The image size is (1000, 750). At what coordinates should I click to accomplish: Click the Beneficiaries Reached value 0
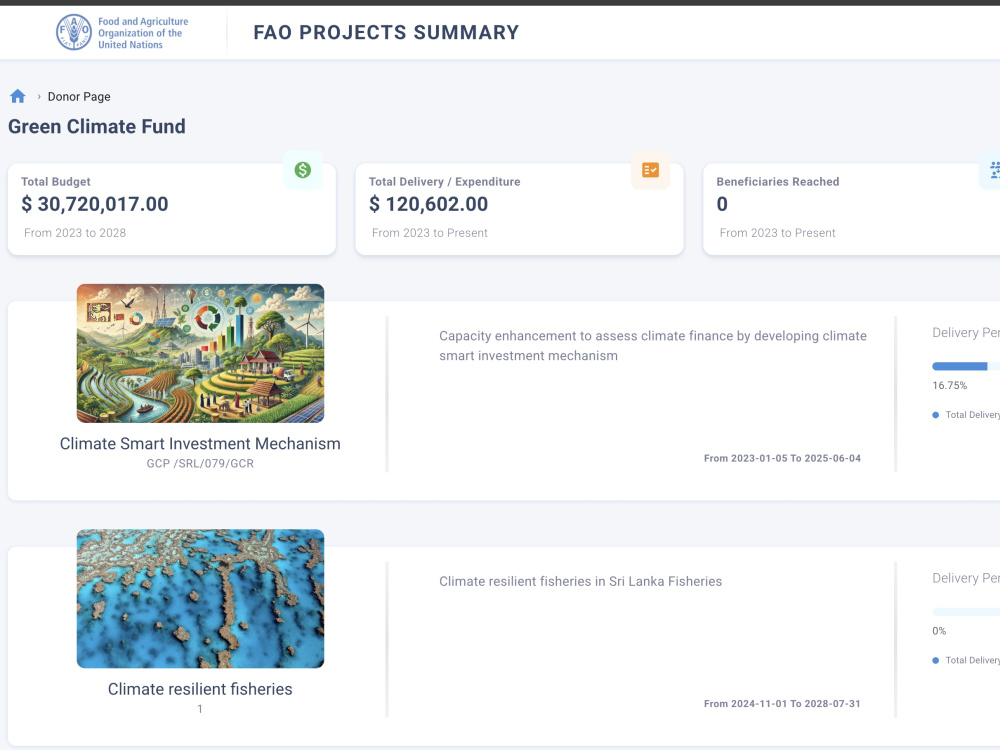point(722,204)
